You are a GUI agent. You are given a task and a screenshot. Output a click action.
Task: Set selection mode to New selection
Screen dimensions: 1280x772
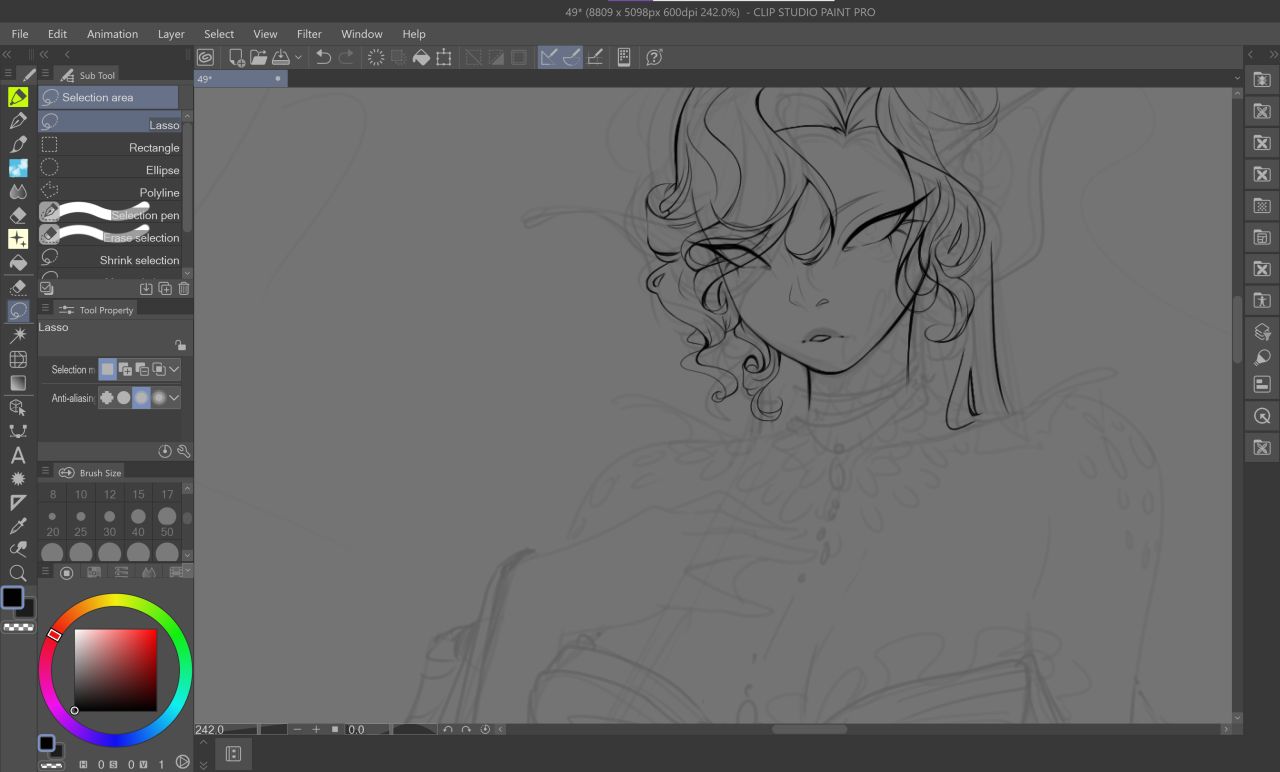pos(107,369)
